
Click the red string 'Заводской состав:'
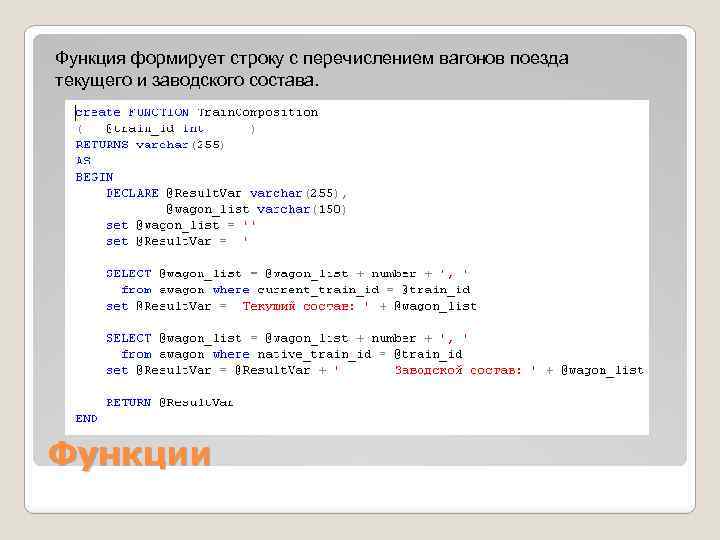pyautogui.click(x=458, y=370)
